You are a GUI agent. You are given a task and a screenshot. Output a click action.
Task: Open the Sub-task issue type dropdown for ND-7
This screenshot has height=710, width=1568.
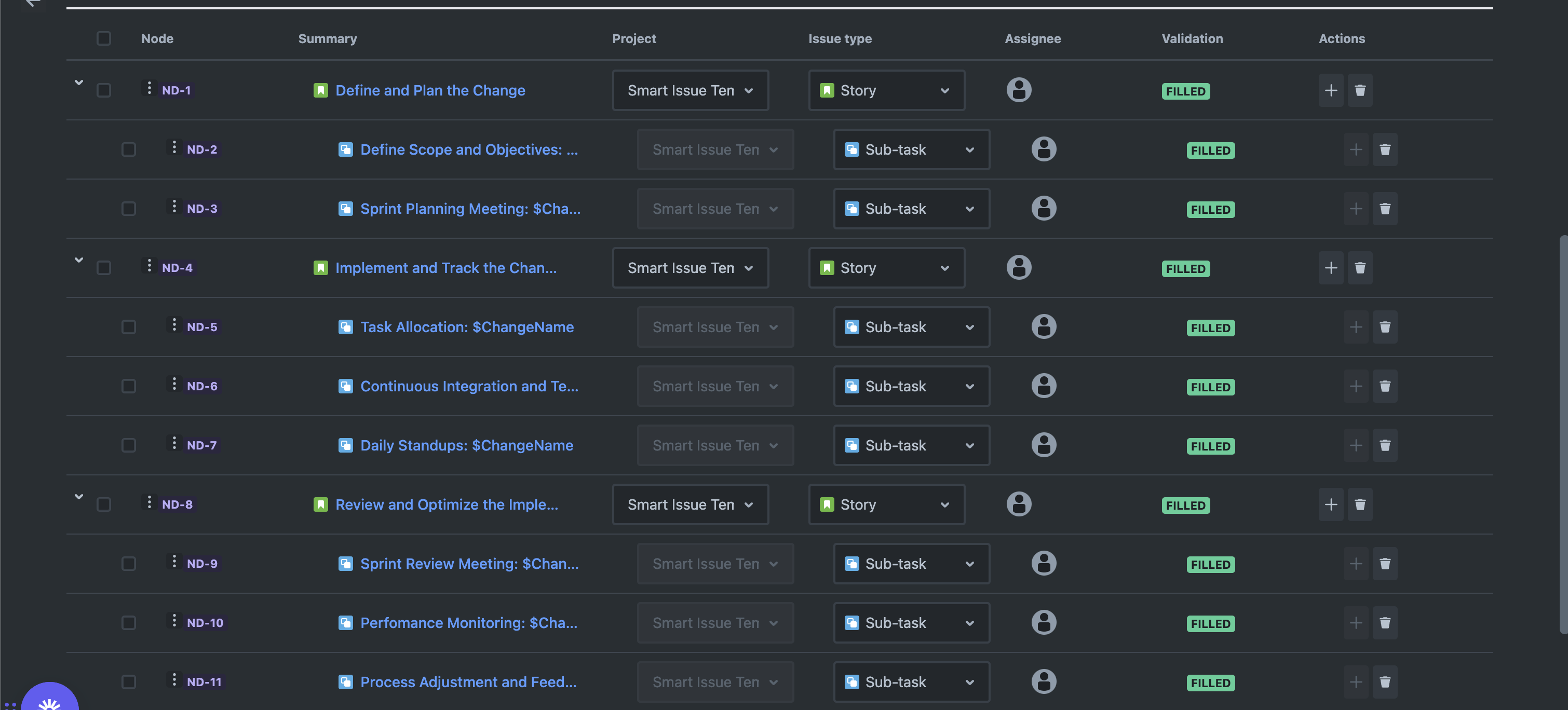click(x=911, y=445)
